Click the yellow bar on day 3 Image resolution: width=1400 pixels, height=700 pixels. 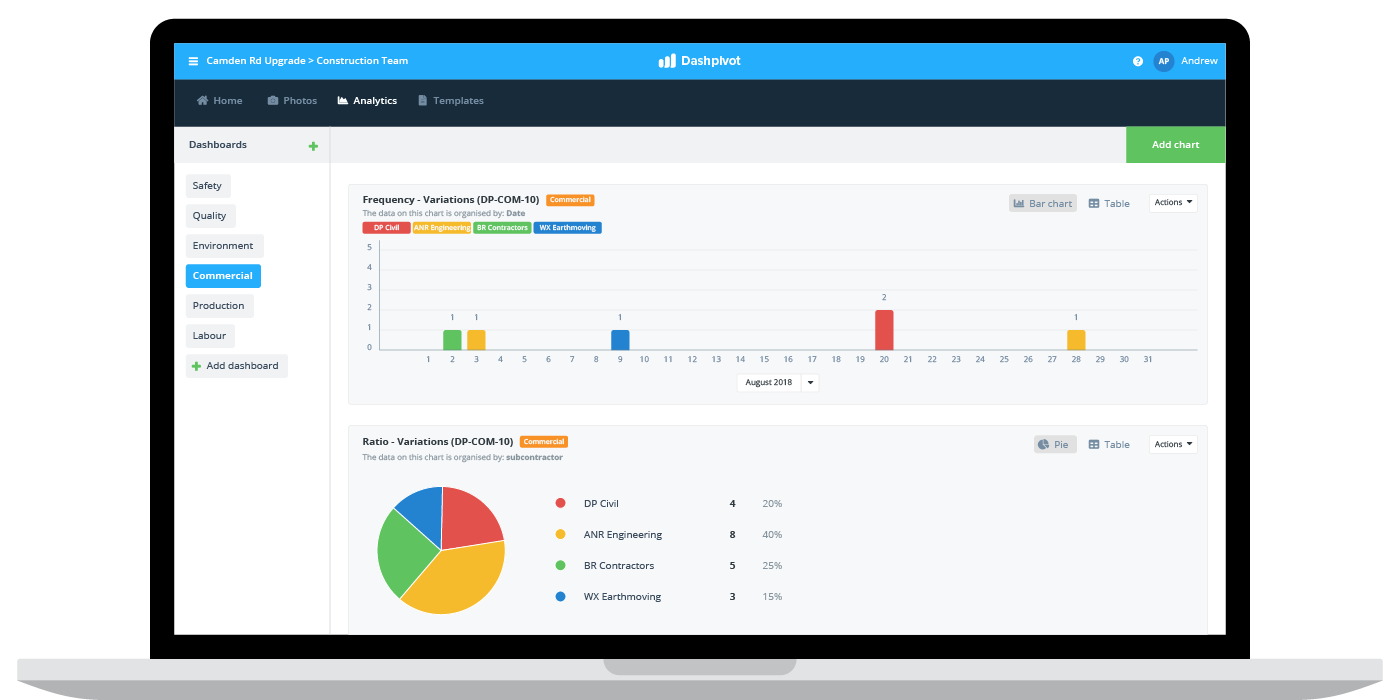pyautogui.click(x=476, y=340)
